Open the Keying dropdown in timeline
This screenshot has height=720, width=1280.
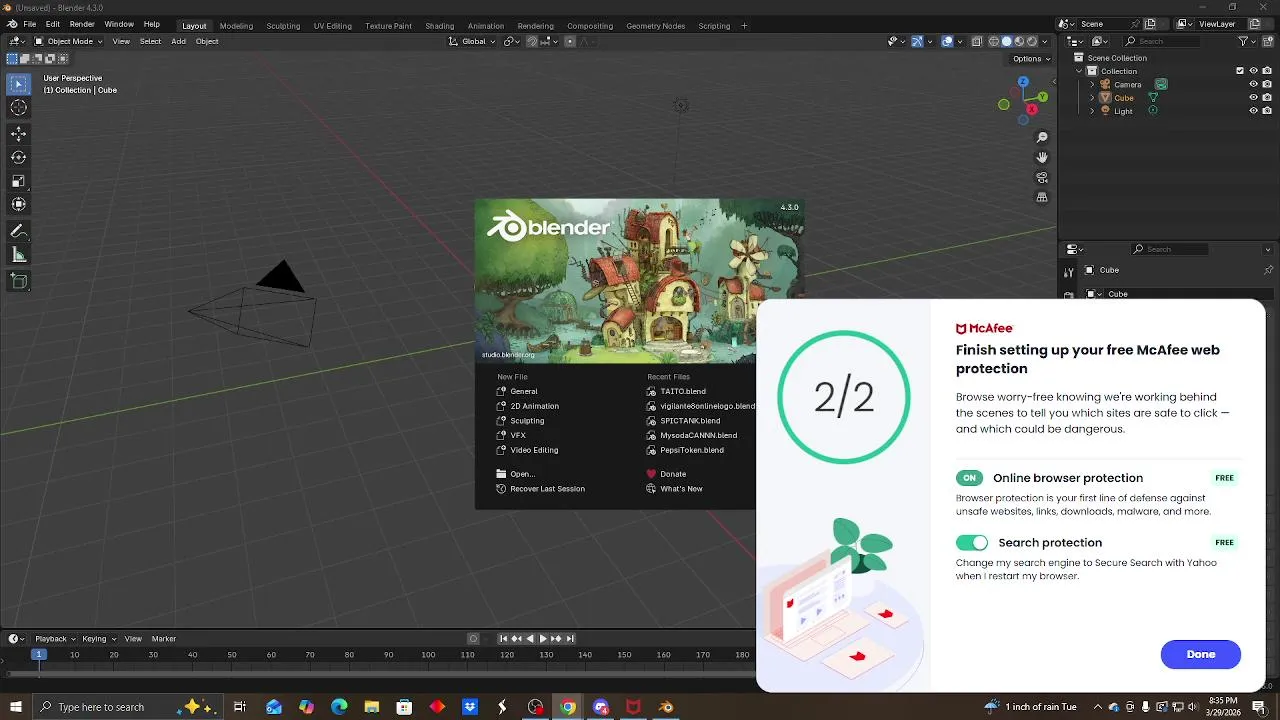pyautogui.click(x=98, y=639)
